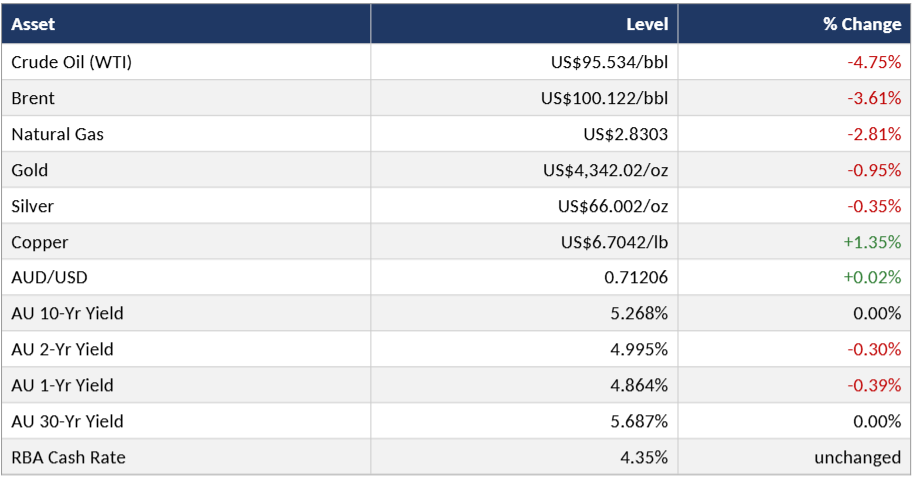Screen dimensions: 915x478
Task: Click AUD/USD level 0.71206
Action: pyautogui.click(x=635, y=277)
